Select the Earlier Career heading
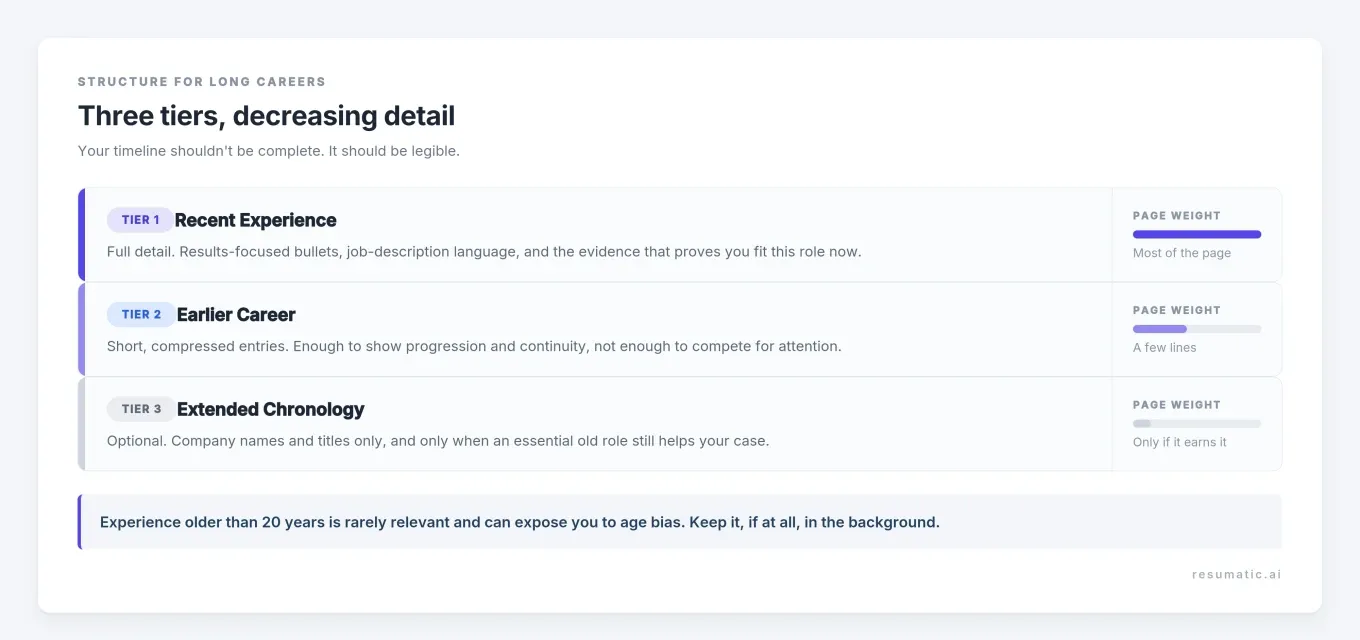The height and width of the screenshot is (640, 1360). click(x=236, y=315)
